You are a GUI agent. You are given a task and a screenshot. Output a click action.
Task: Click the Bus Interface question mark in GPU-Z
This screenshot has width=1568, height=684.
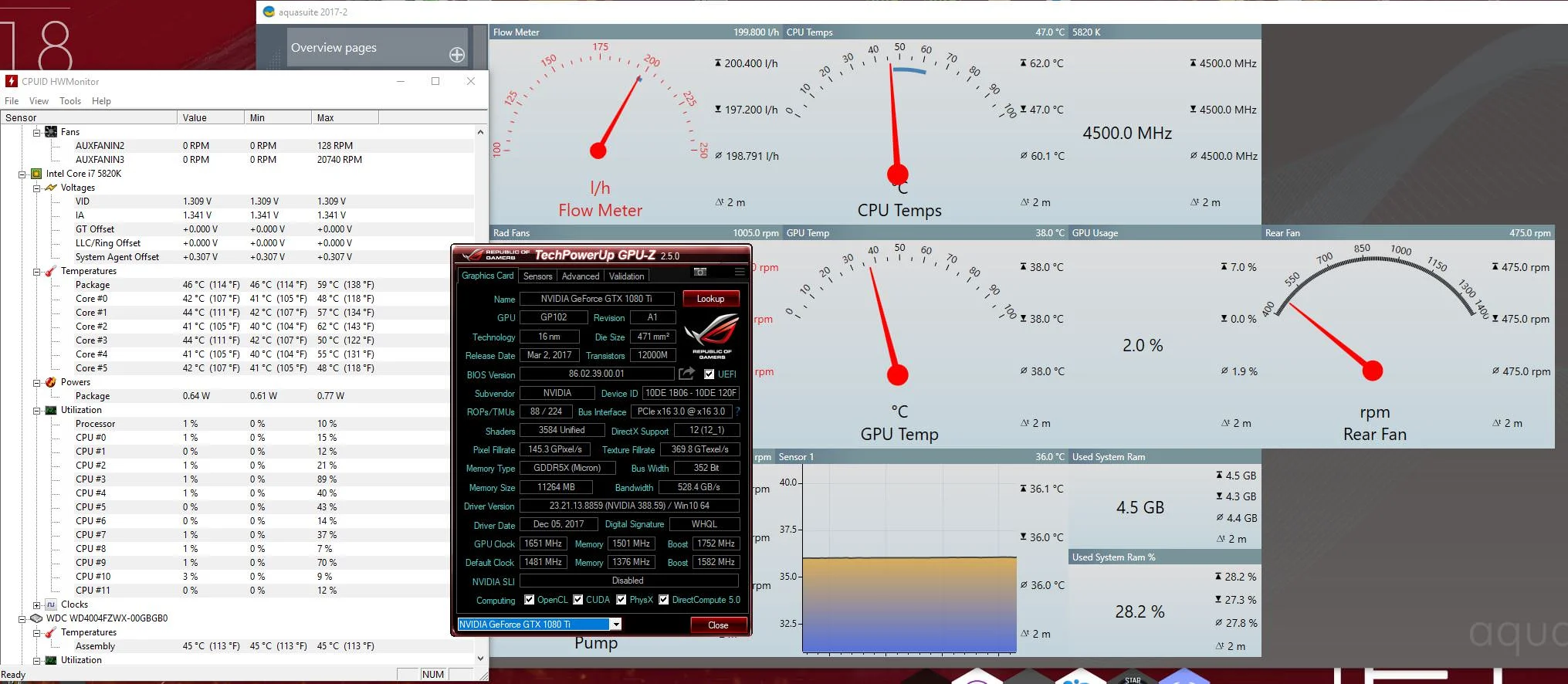pos(737,411)
